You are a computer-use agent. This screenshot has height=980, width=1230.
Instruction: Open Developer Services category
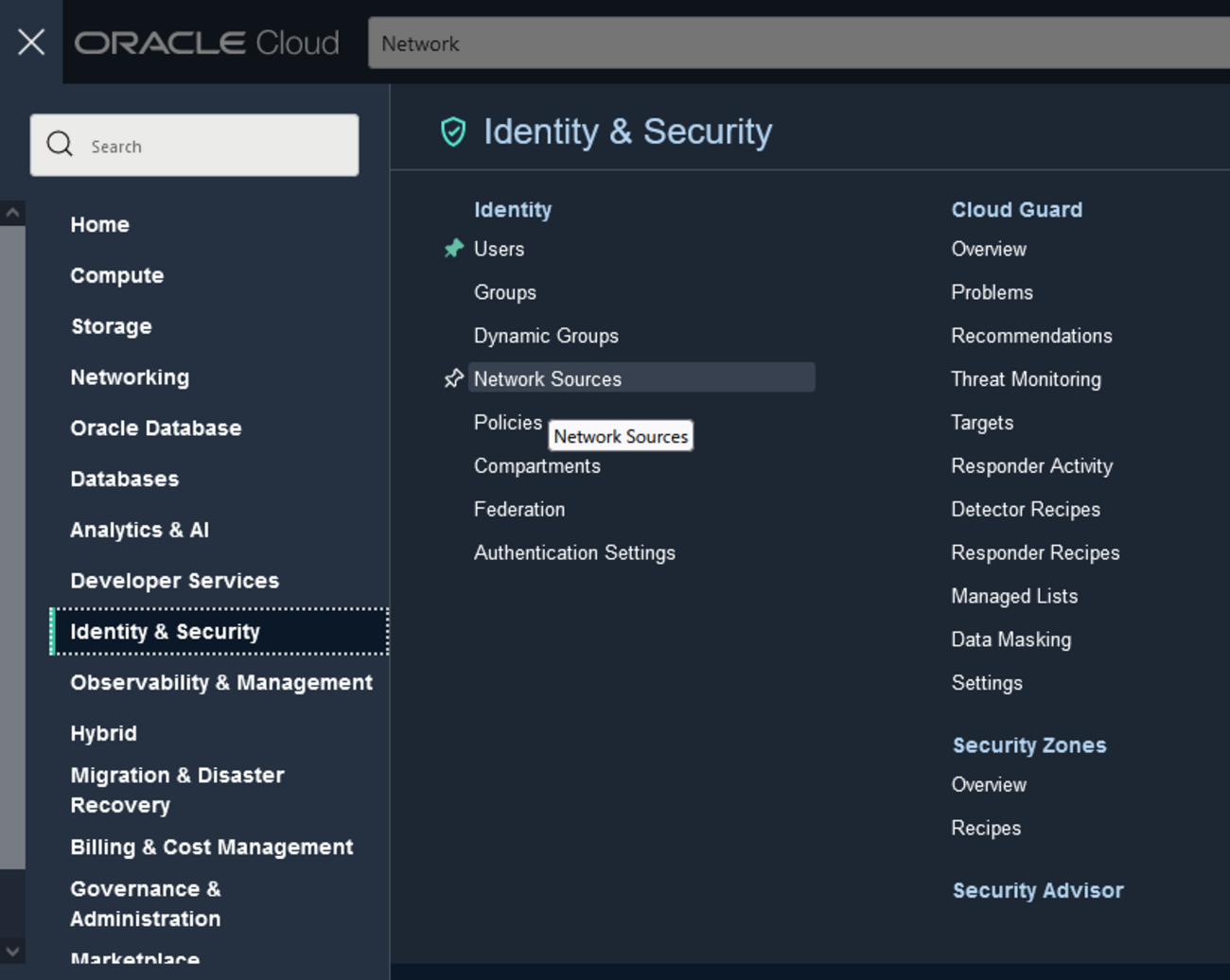[174, 581]
